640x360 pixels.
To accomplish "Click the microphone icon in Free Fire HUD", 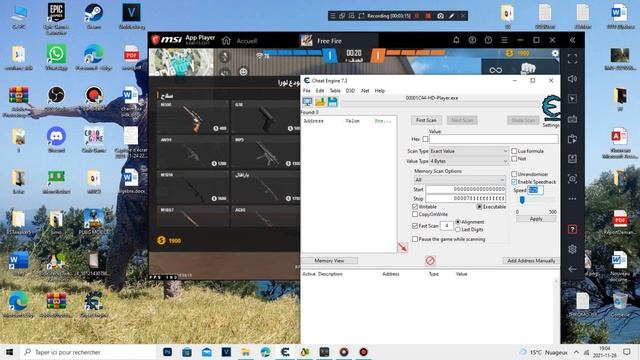I will (x=224, y=56).
